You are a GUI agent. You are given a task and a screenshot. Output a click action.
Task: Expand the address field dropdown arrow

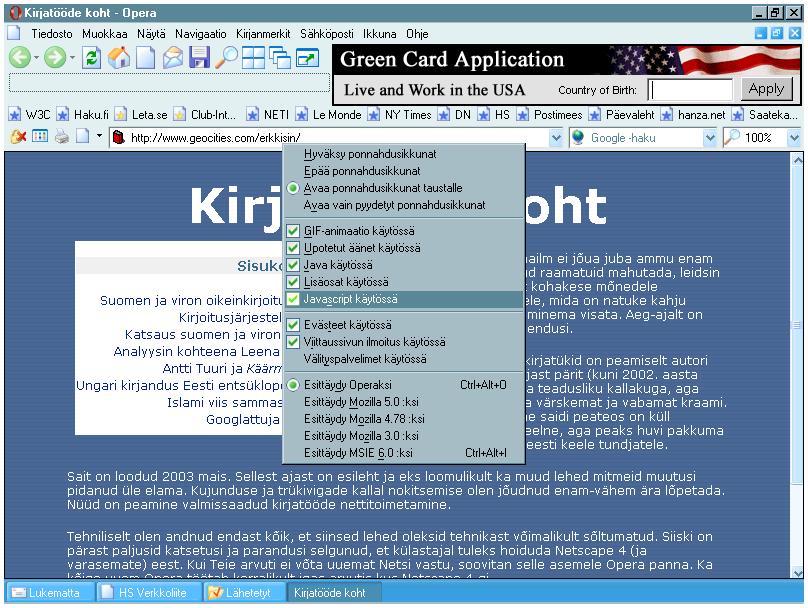point(556,138)
